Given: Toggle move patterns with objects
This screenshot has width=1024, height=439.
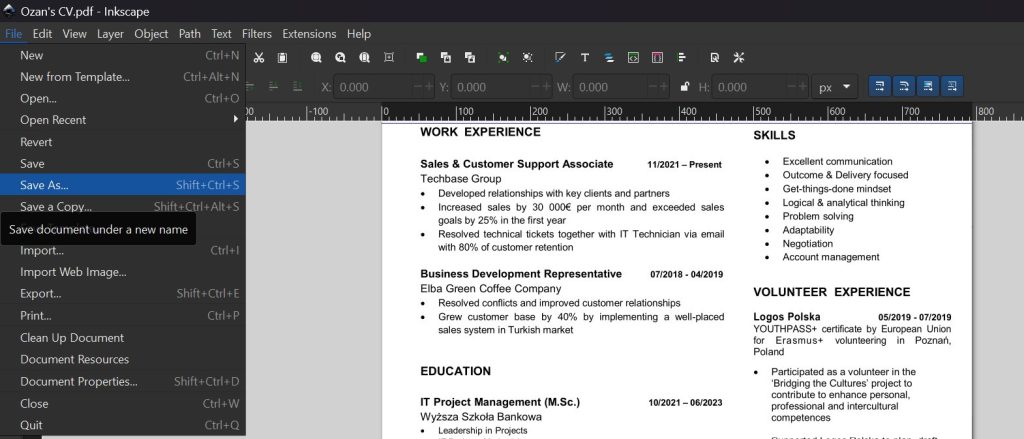Looking at the screenshot, I should 952,86.
